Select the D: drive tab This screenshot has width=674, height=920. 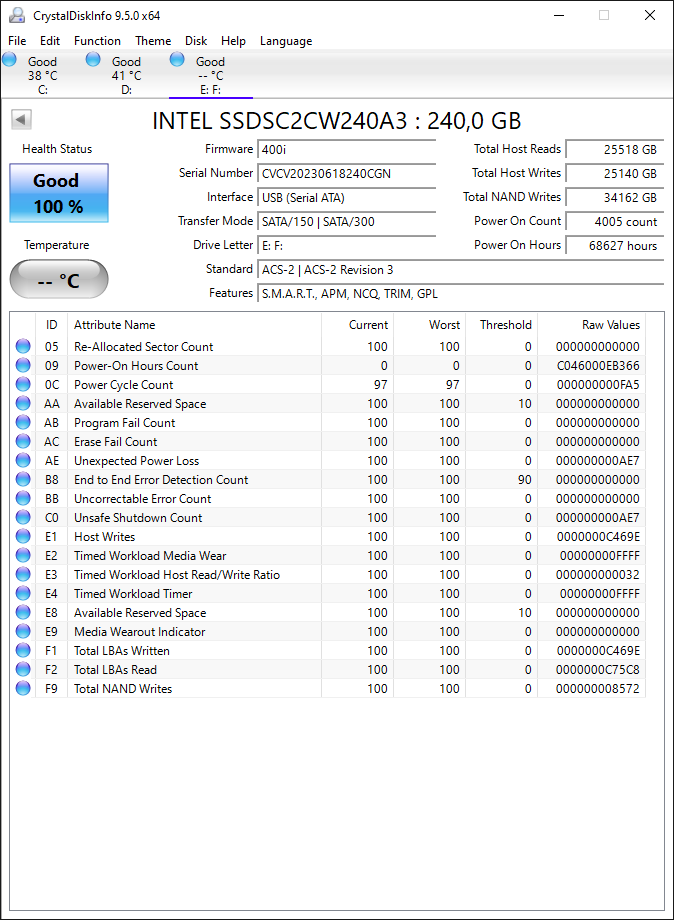coord(126,75)
